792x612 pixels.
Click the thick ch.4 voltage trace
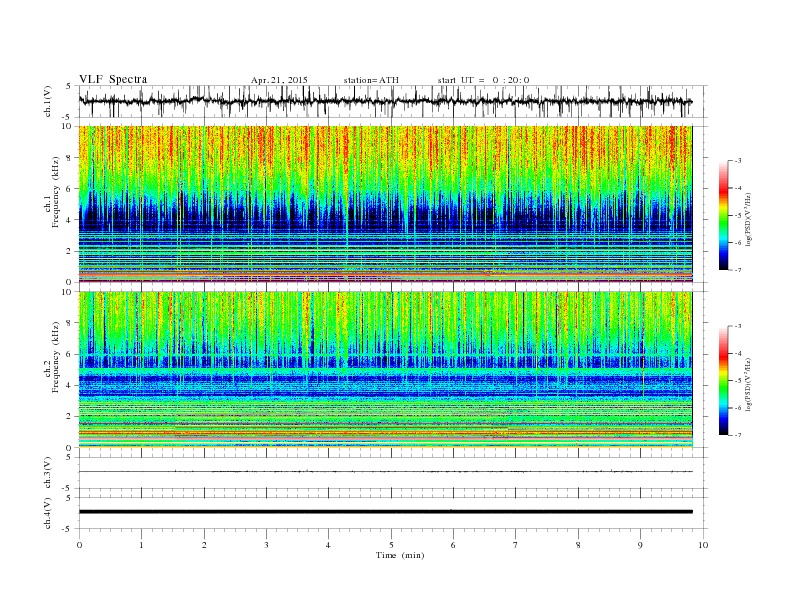tap(386, 512)
